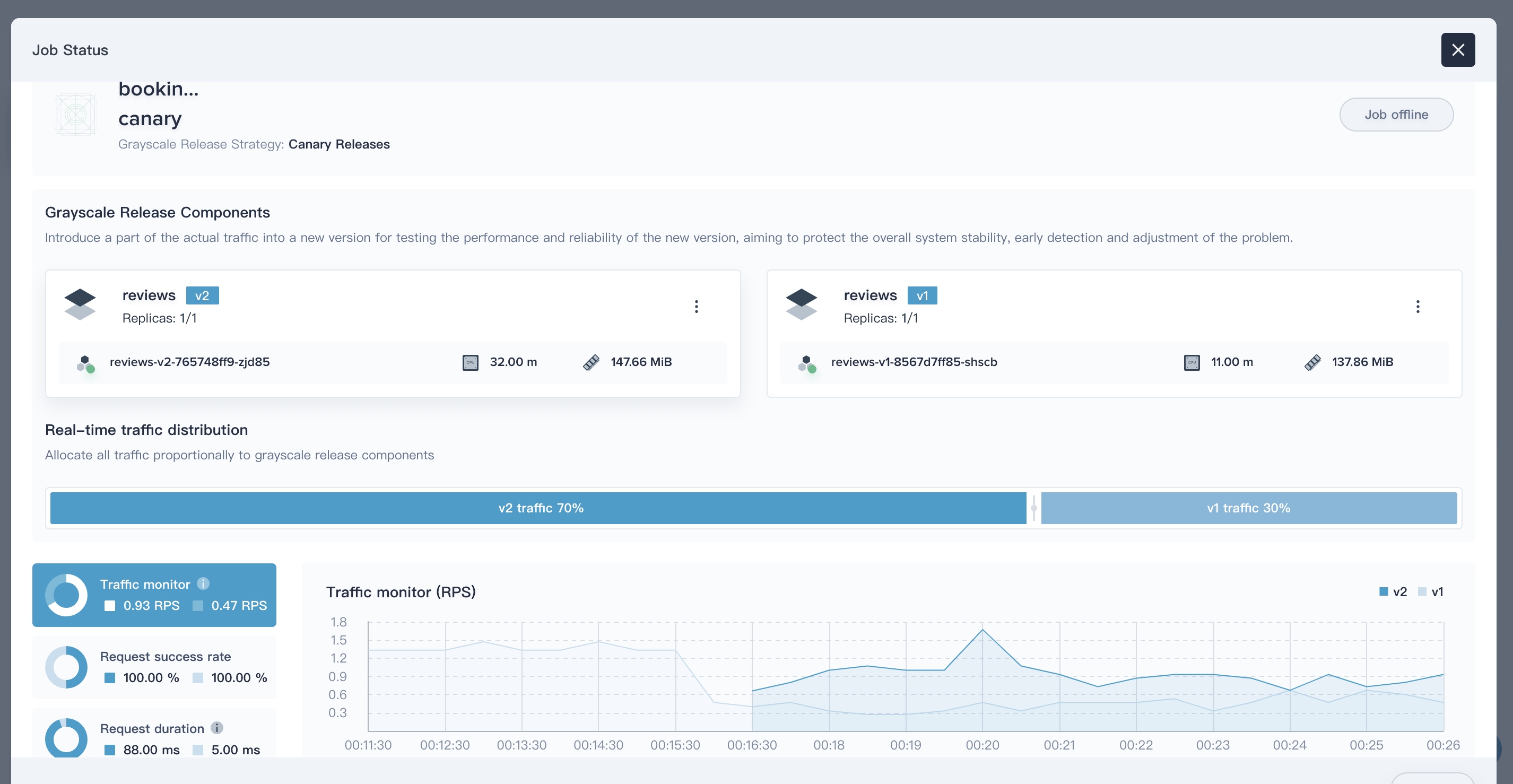Select the Traffic monitor metric card
The image size is (1513, 784).
click(154, 594)
